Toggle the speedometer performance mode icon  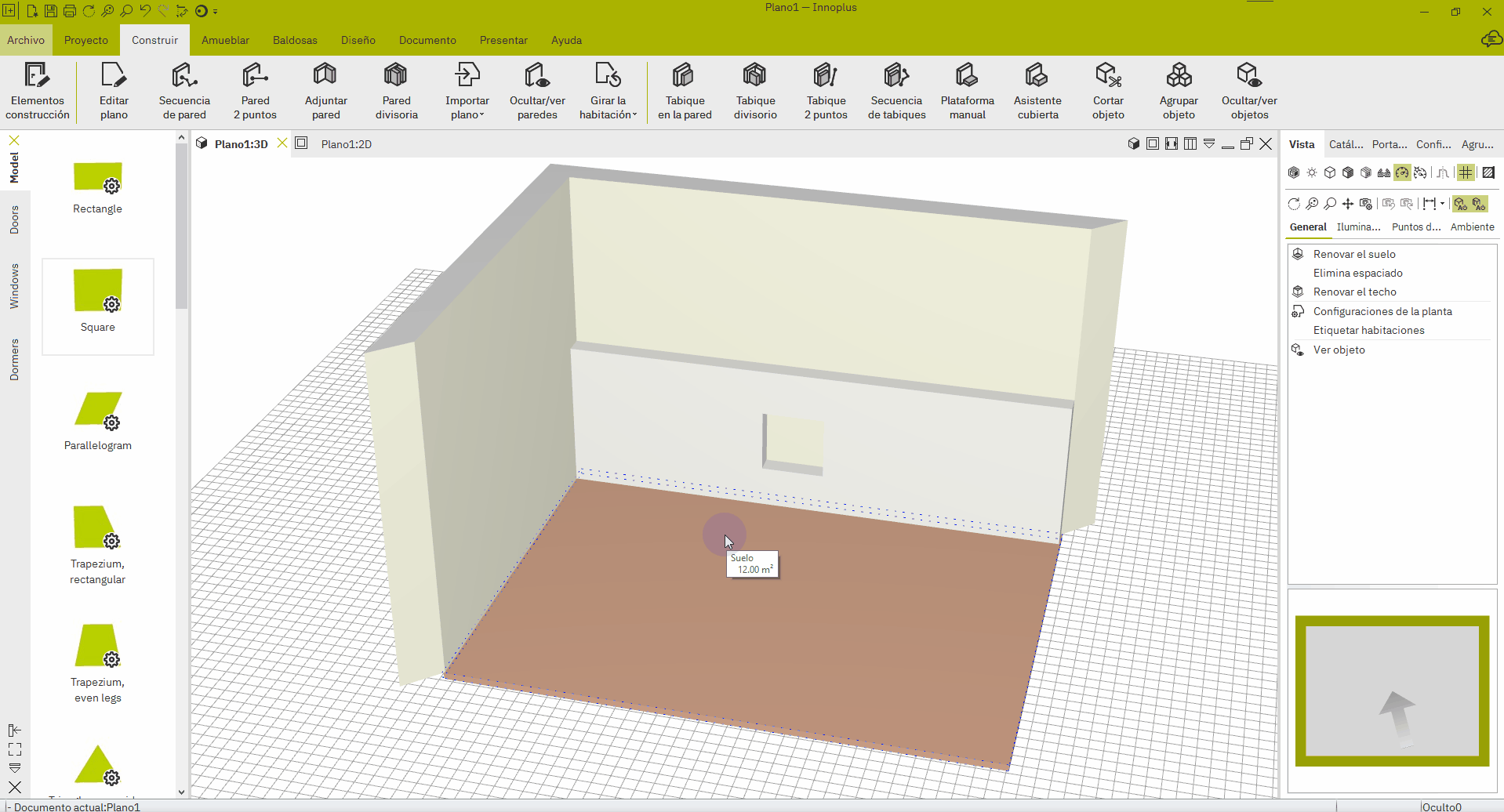1402,172
